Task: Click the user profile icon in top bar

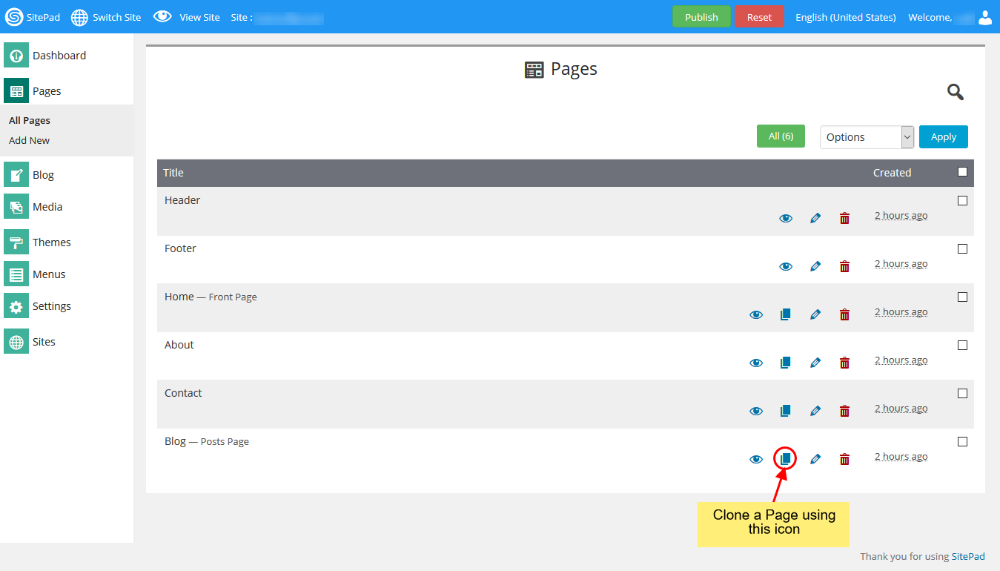Action: (x=985, y=17)
